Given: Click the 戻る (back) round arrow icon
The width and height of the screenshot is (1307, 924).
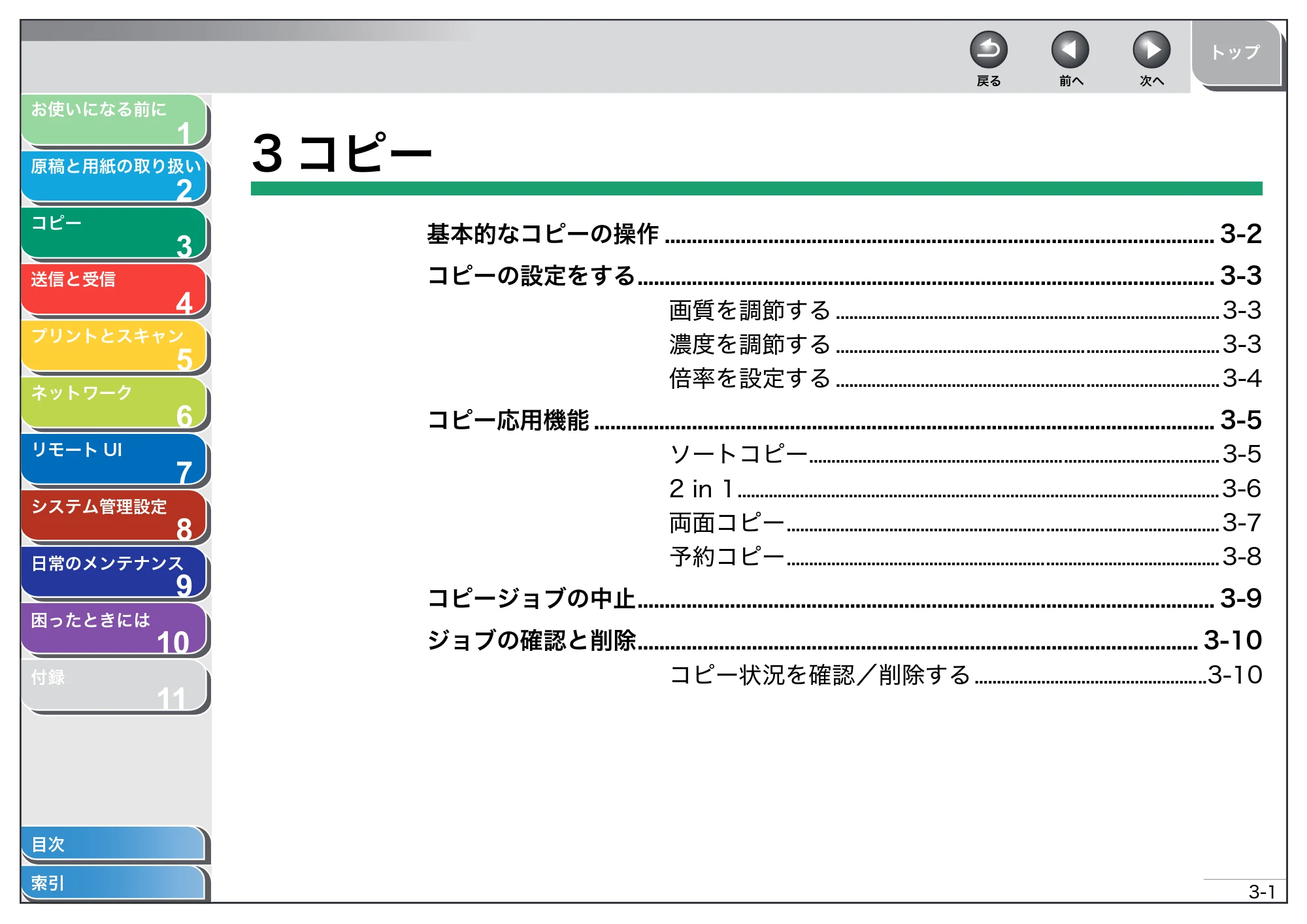Looking at the screenshot, I should pyautogui.click(x=988, y=50).
